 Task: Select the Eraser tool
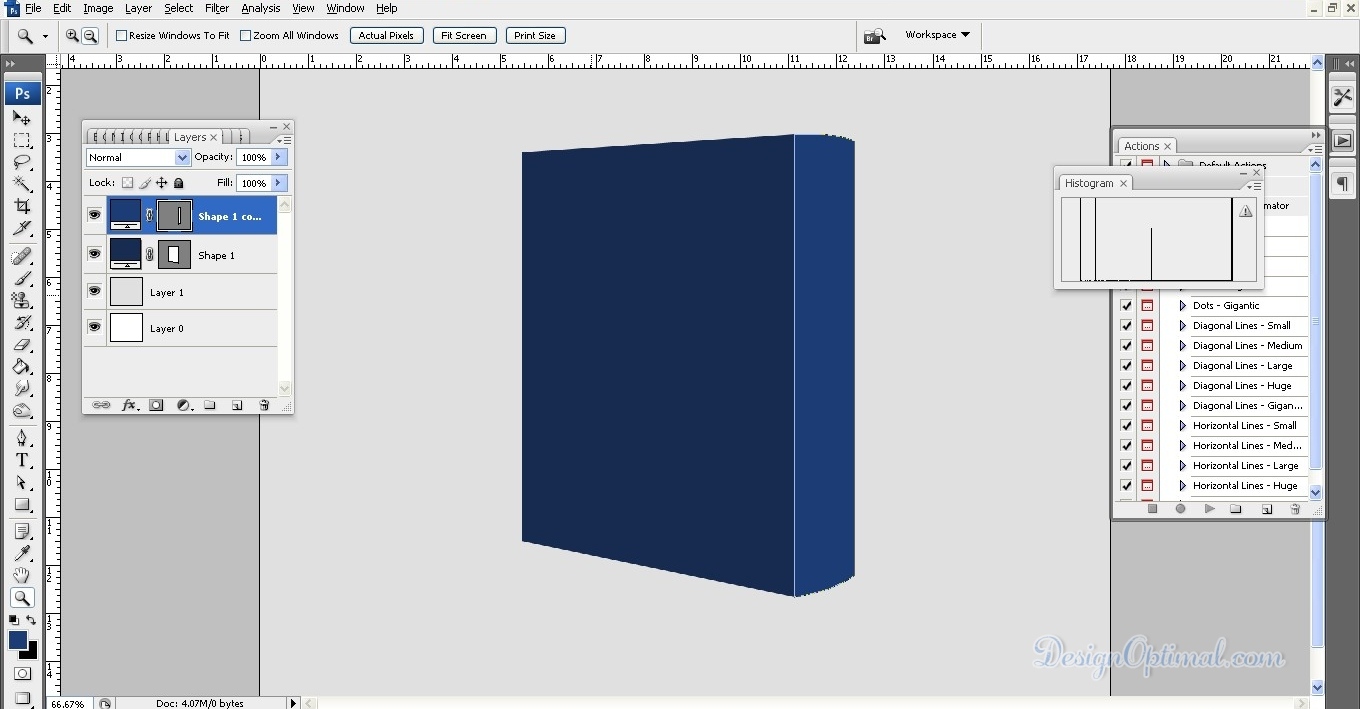click(x=22, y=344)
